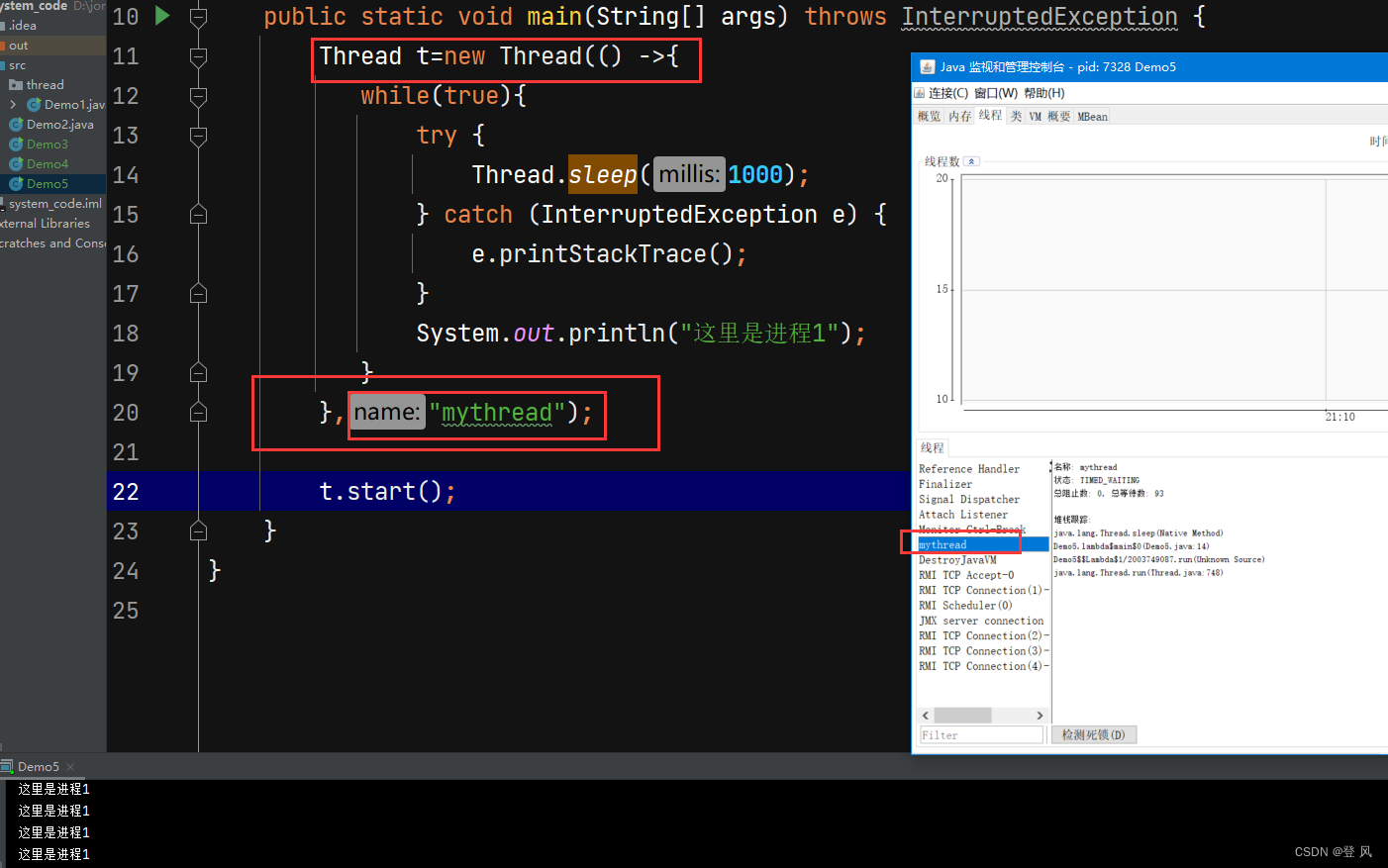Image resolution: width=1388 pixels, height=868 pixels.
Task: Click the fold end marker on line 19
Action: pos(198,373)
